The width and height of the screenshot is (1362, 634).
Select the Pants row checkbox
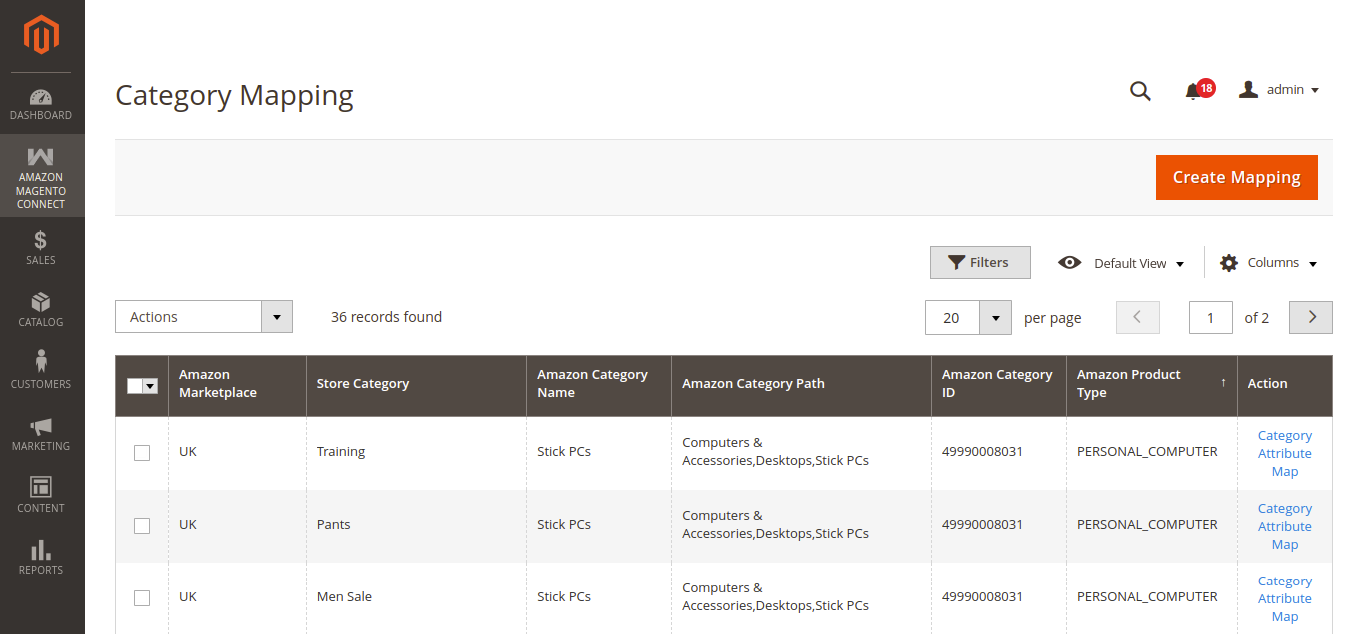[142, 526]
